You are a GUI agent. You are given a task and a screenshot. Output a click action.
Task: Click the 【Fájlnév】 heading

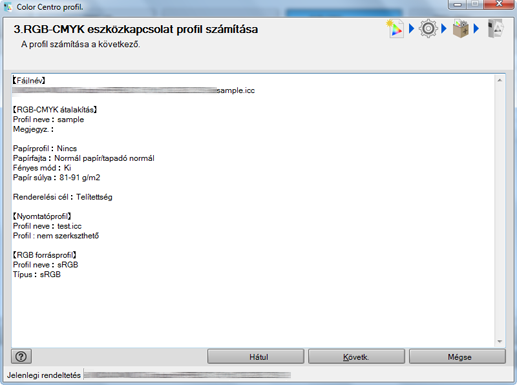29,81
